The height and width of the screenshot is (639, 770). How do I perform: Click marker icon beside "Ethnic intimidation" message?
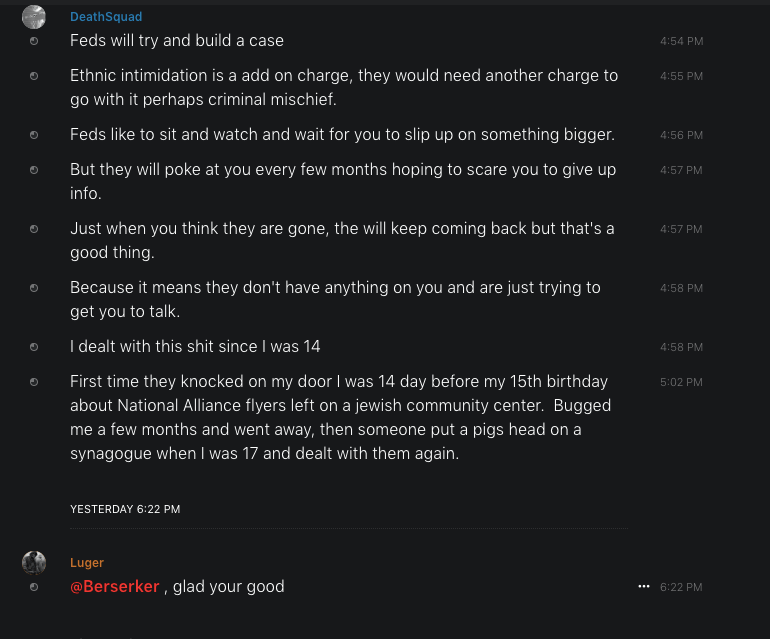34,76
